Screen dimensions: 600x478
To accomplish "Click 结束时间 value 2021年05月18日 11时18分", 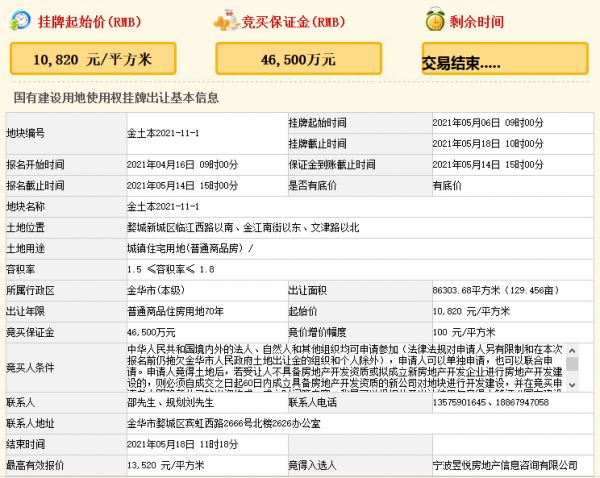I will tap(183, 444).
